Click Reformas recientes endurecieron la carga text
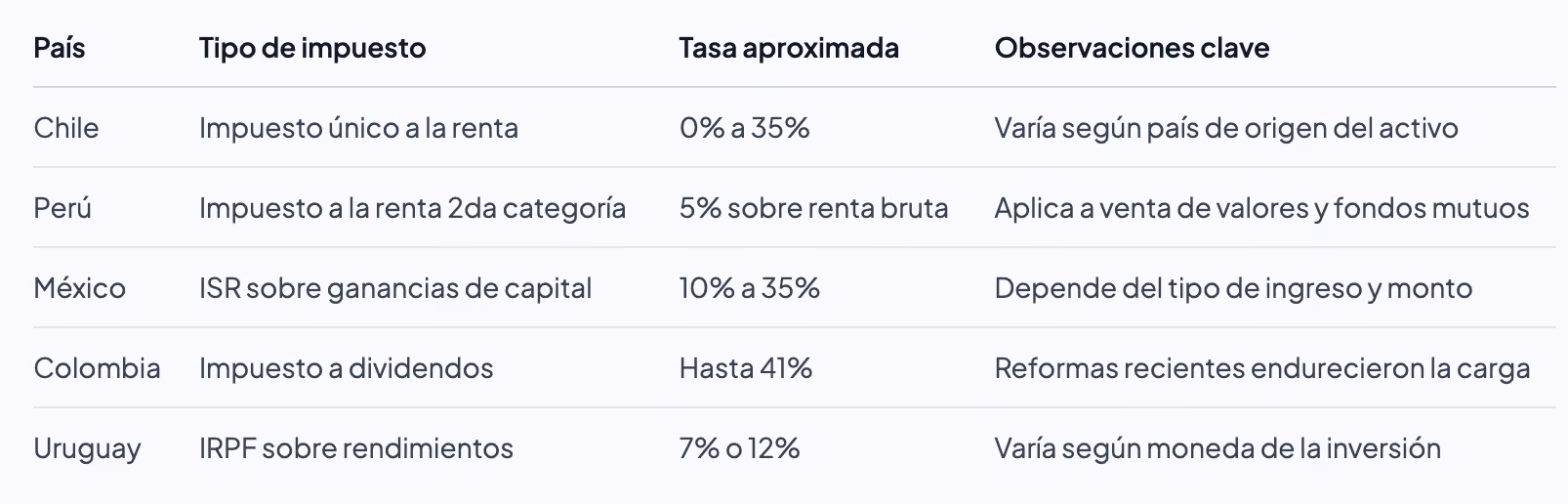This screenshot has height=504, width=1568. pyautogui.click(x=1262, y=368)
